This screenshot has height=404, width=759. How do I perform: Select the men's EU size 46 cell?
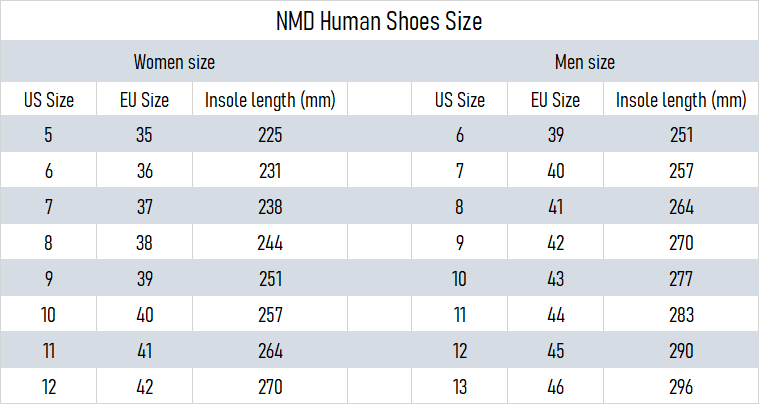[555, 387]
